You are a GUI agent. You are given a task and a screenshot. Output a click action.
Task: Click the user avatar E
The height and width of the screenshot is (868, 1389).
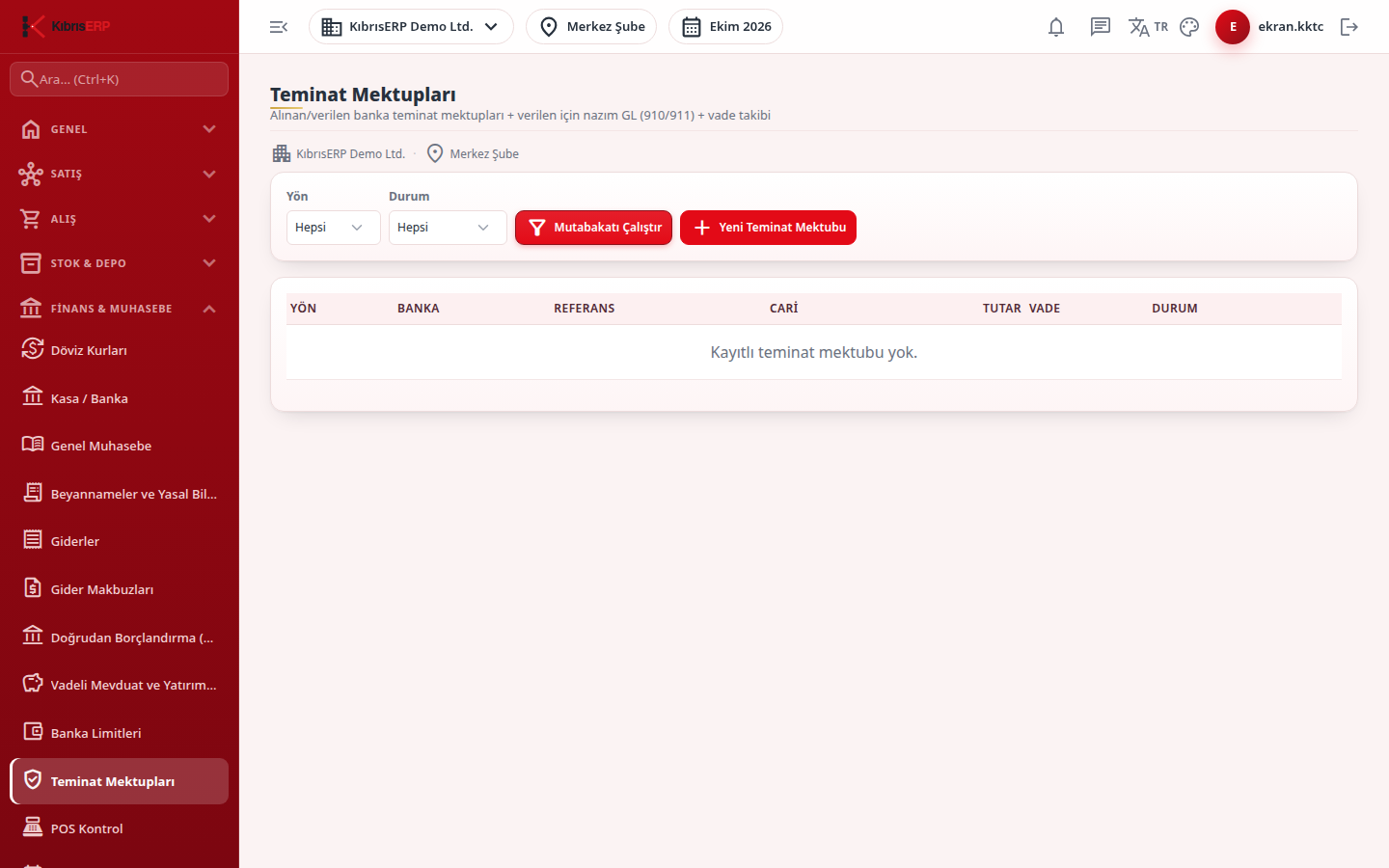pos(1233,27)
